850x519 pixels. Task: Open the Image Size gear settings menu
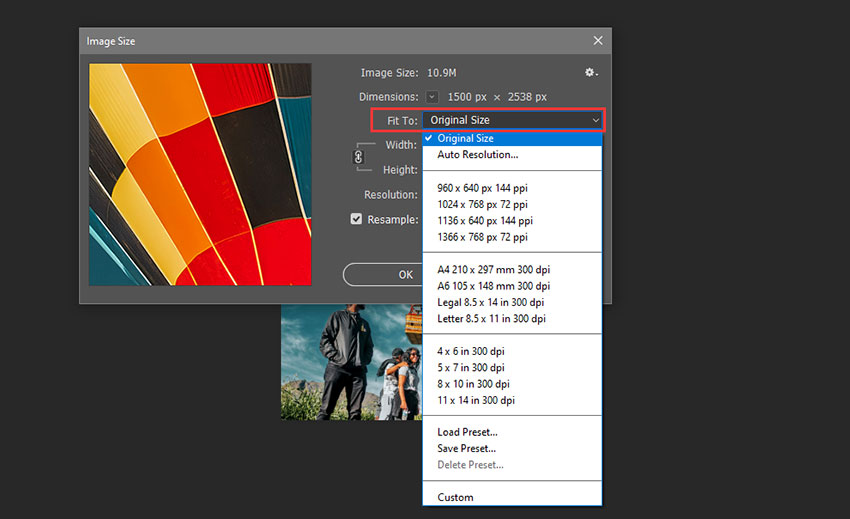591,72
